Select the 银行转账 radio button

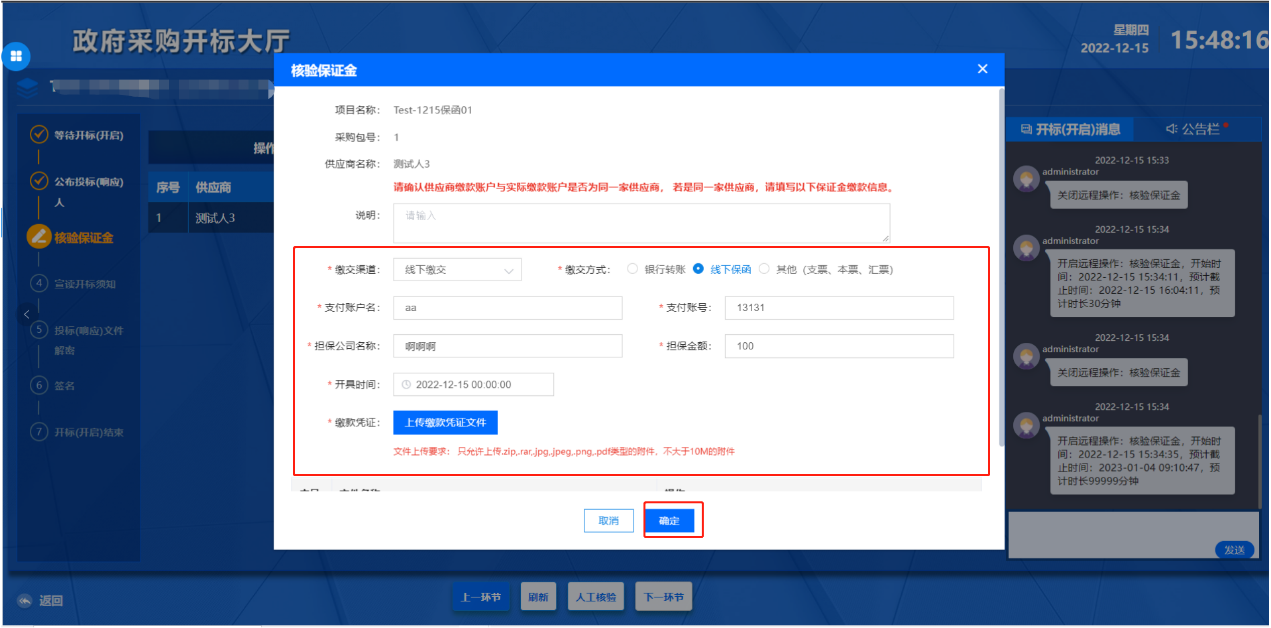(x=632, y=269)
